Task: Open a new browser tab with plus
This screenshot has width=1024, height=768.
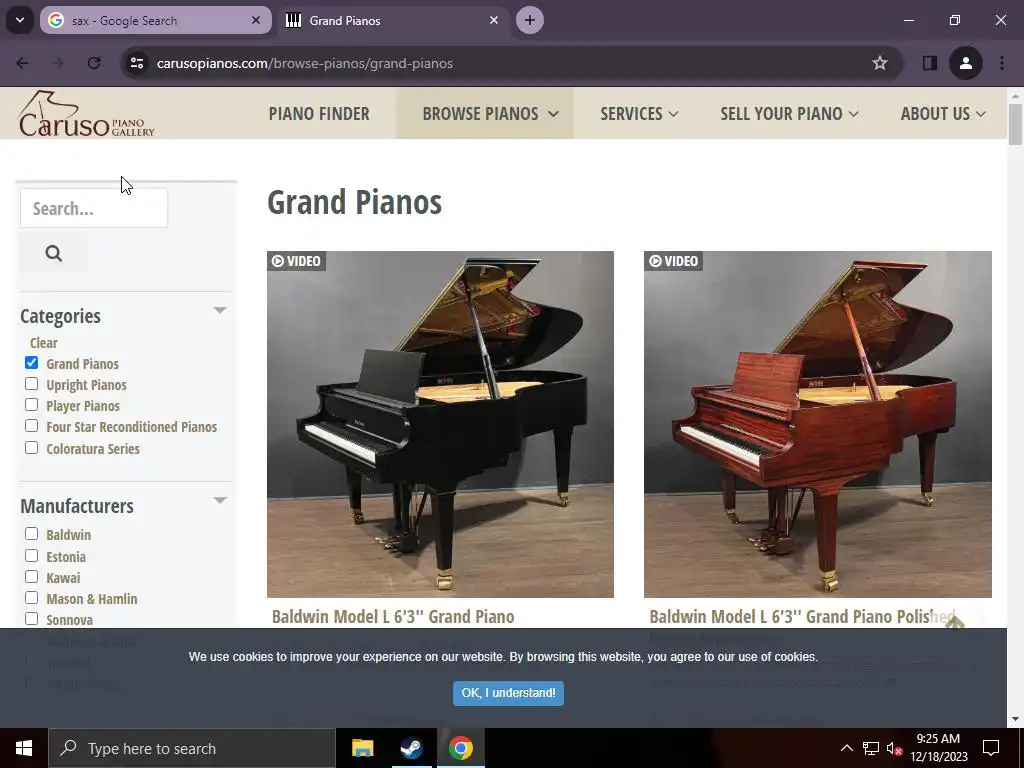Action: 530,20
